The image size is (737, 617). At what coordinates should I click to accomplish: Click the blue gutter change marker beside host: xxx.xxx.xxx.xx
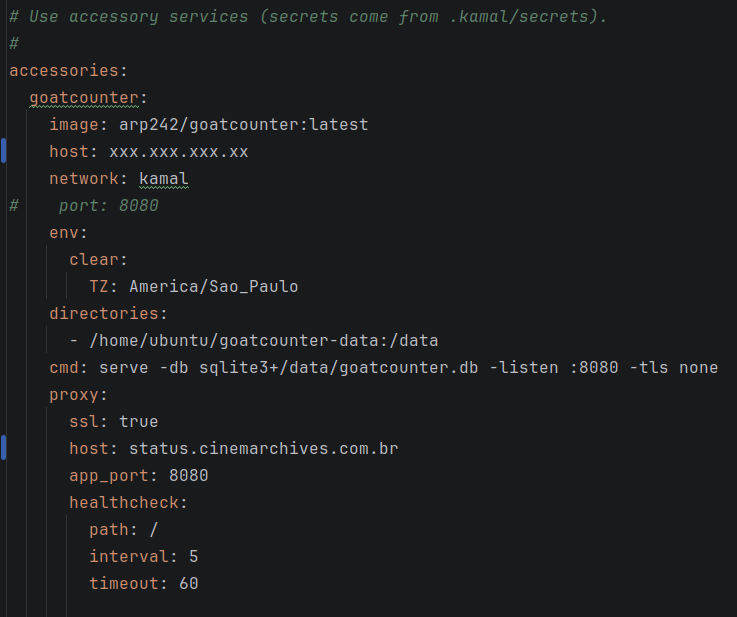pyautogui.click(x=3, y=151)
